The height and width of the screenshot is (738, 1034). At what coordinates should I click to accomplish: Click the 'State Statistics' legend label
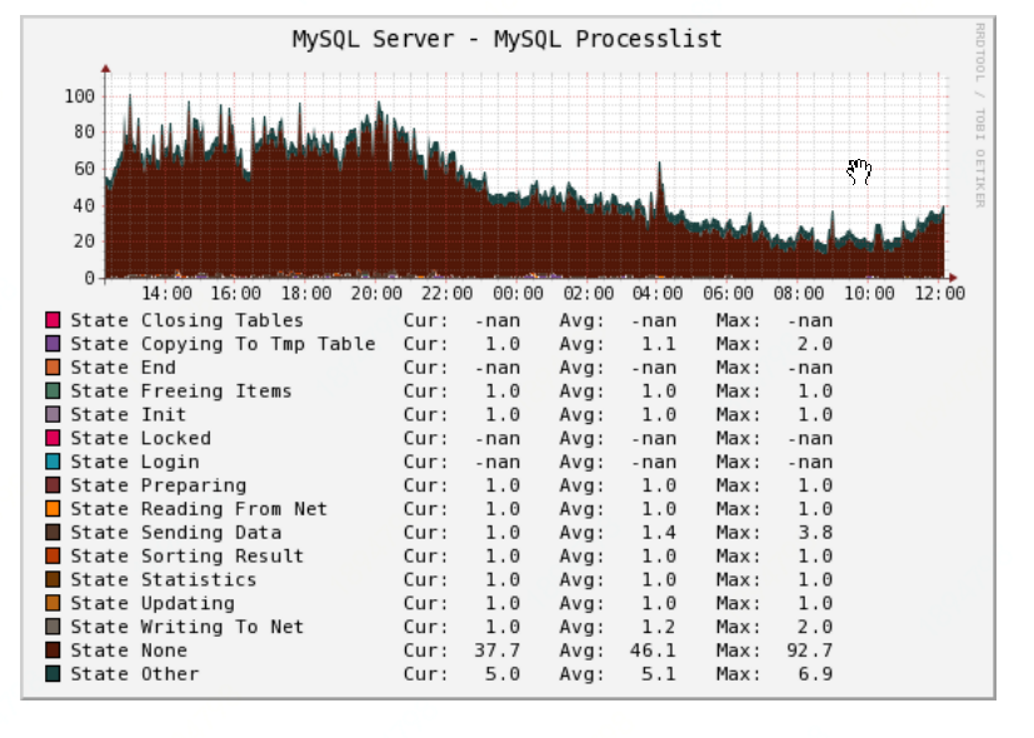pos(164,580)
